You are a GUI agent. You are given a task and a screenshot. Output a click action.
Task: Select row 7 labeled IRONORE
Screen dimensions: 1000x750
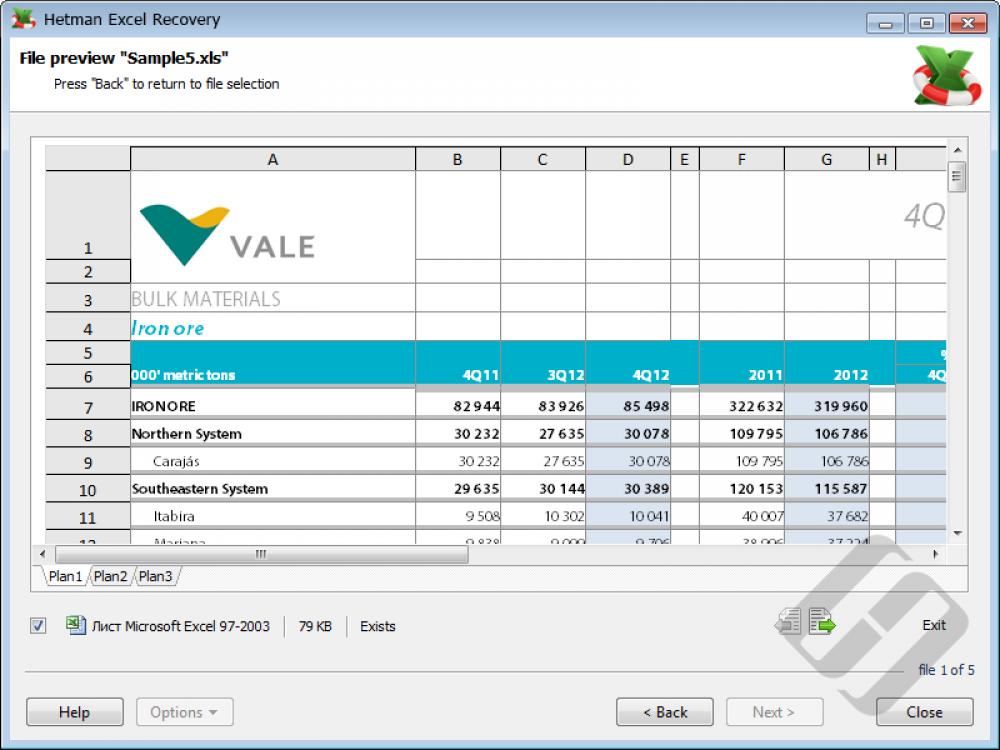88,406
